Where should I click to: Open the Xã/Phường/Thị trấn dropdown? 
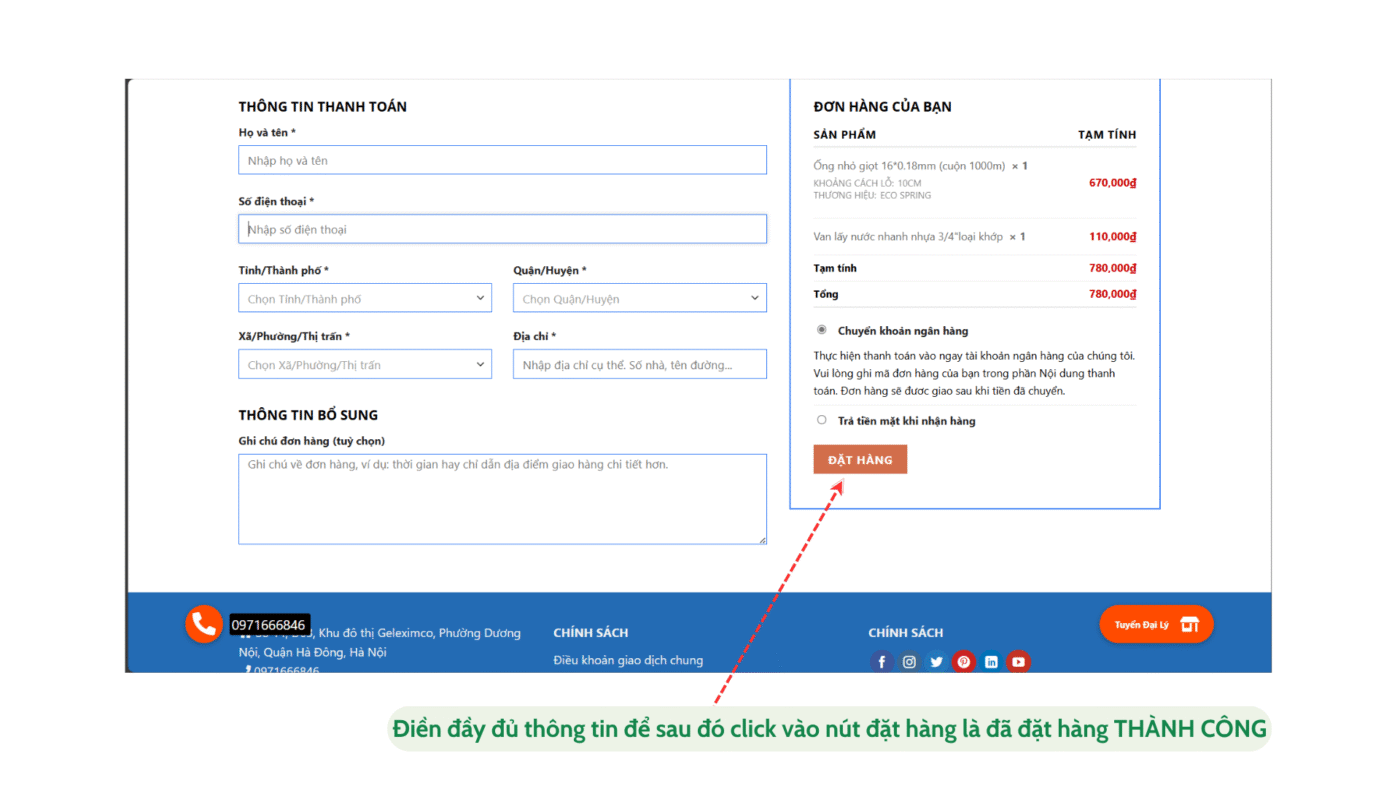[x=365, y=364]
